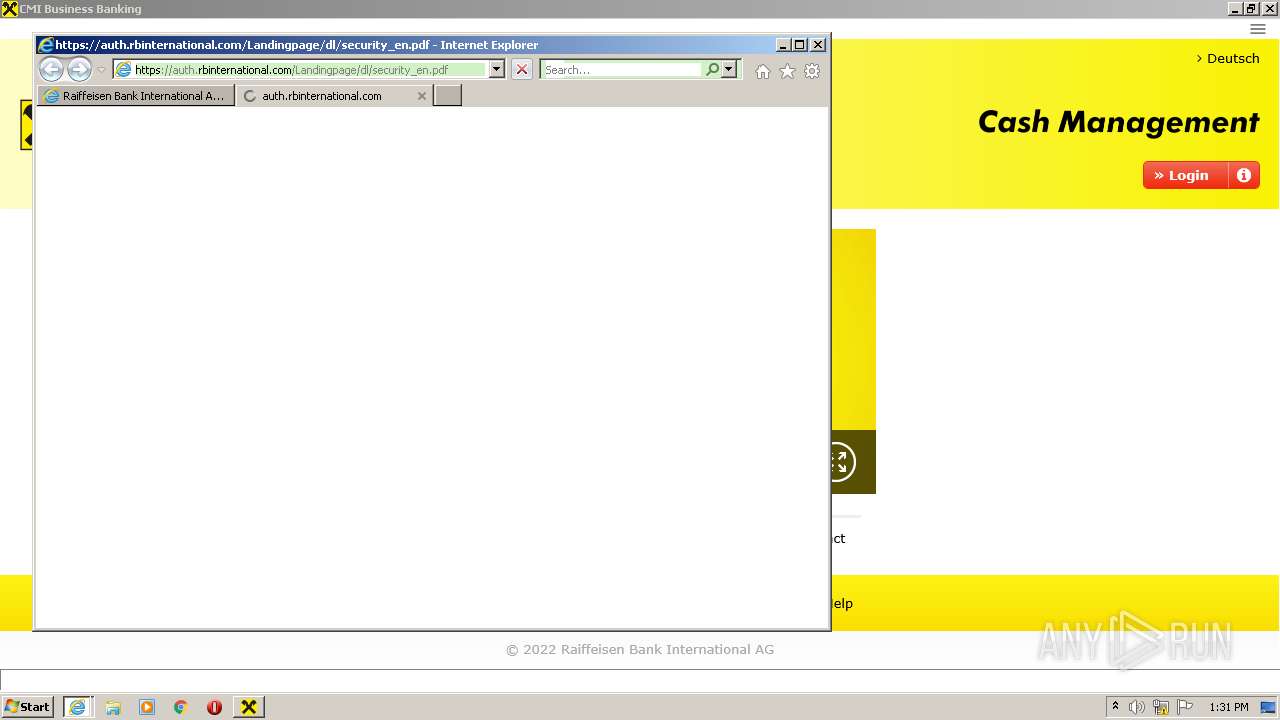Open the IE Tools gear icon
Screen dimensions: 1280x720
point(812,71)
